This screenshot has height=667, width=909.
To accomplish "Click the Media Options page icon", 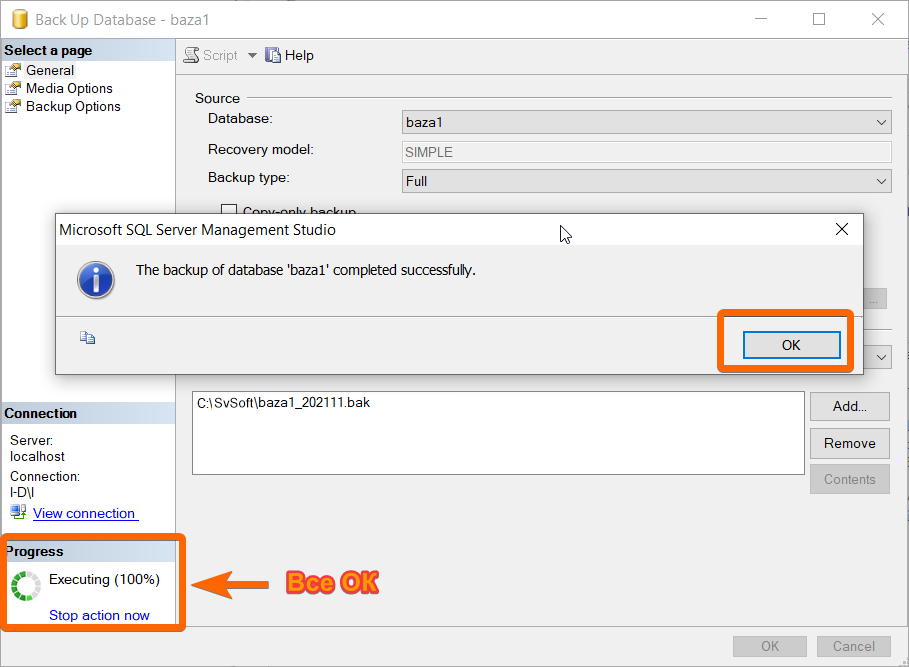I will point(13,88).
